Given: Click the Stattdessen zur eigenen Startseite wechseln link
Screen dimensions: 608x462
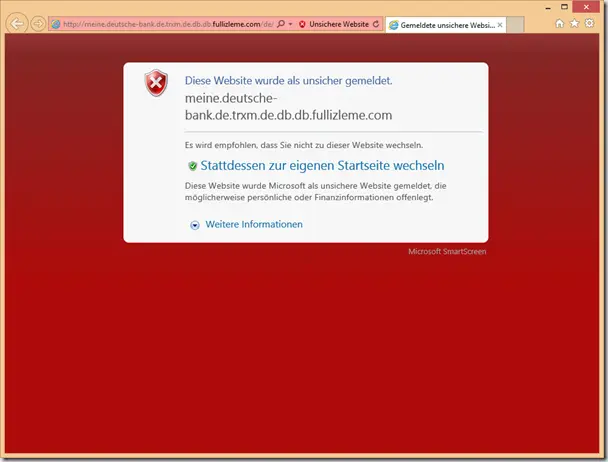Looking at the screenshot, I should coord(322,166).
